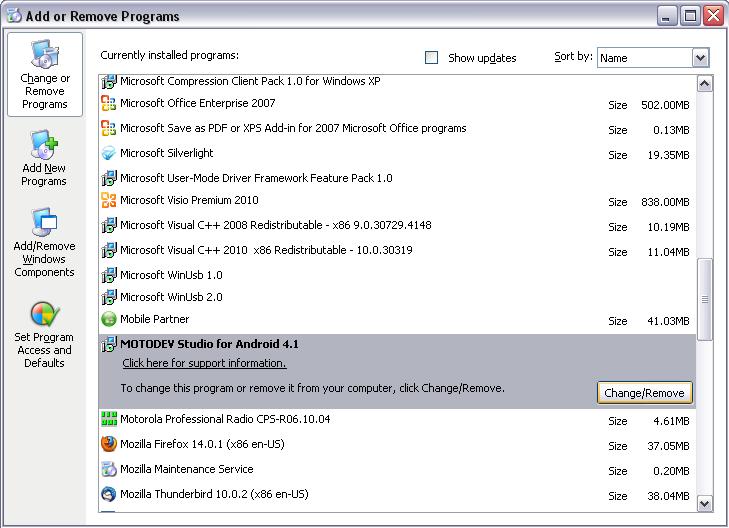Select Microsoft WinUsb 2.0 entry
The width and height of the screenshot is (729, 528).
tap(398, 297)
